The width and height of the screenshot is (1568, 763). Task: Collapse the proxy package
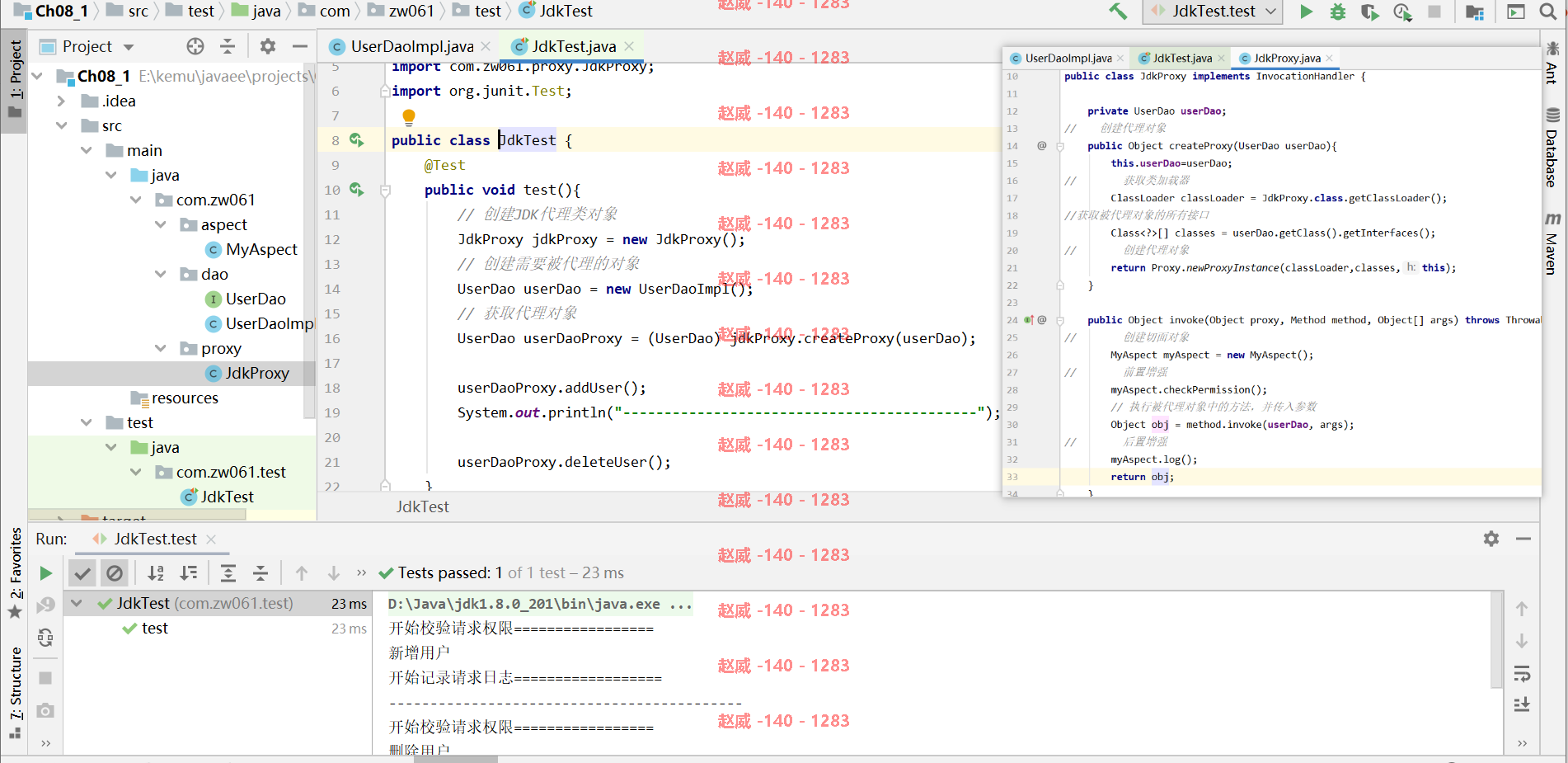click(x=161, y=348)
